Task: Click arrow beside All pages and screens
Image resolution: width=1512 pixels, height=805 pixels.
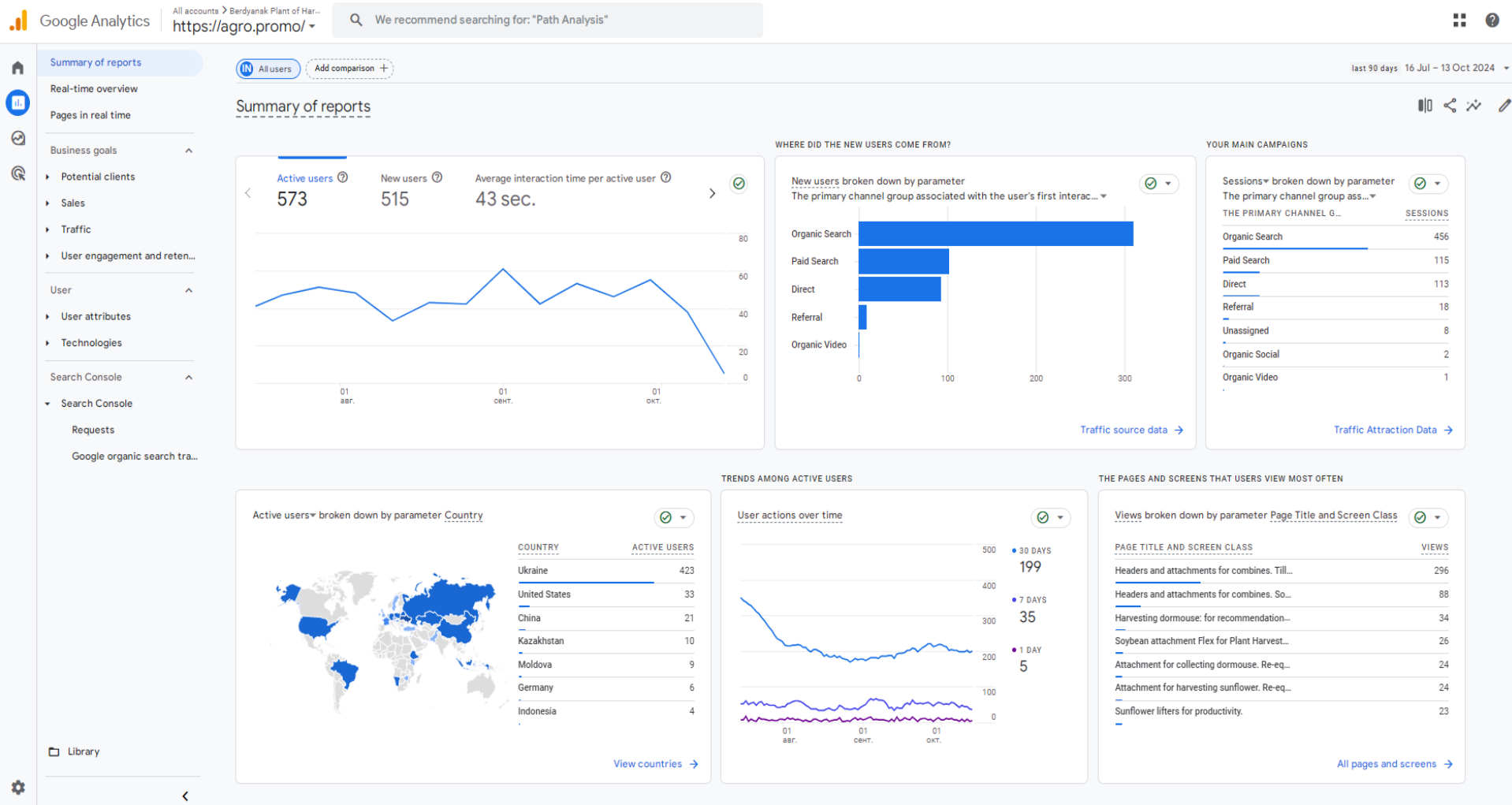Action: (1448, 764)
